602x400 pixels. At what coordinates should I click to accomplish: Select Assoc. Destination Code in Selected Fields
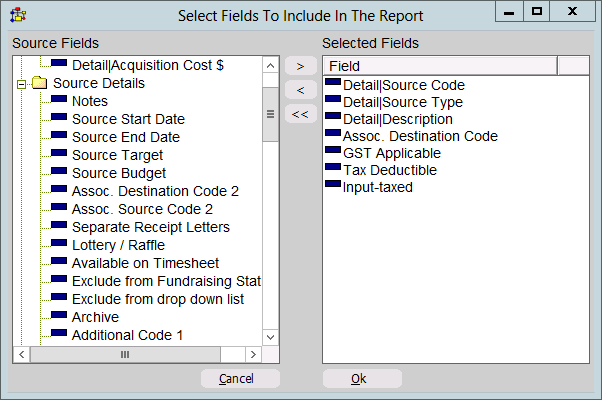[420, 136]
